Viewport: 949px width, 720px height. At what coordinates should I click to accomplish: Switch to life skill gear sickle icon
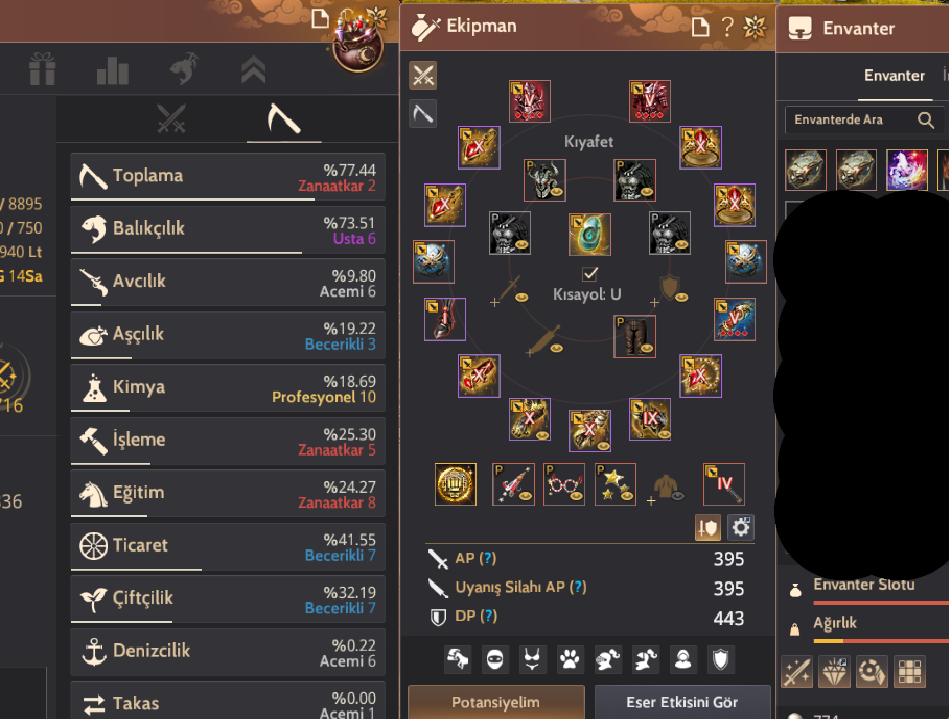tap(423, 113)
